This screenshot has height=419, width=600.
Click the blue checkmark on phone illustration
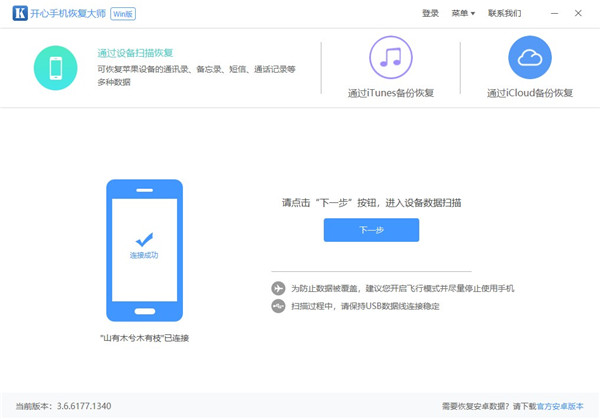click(x=144, y=240)
